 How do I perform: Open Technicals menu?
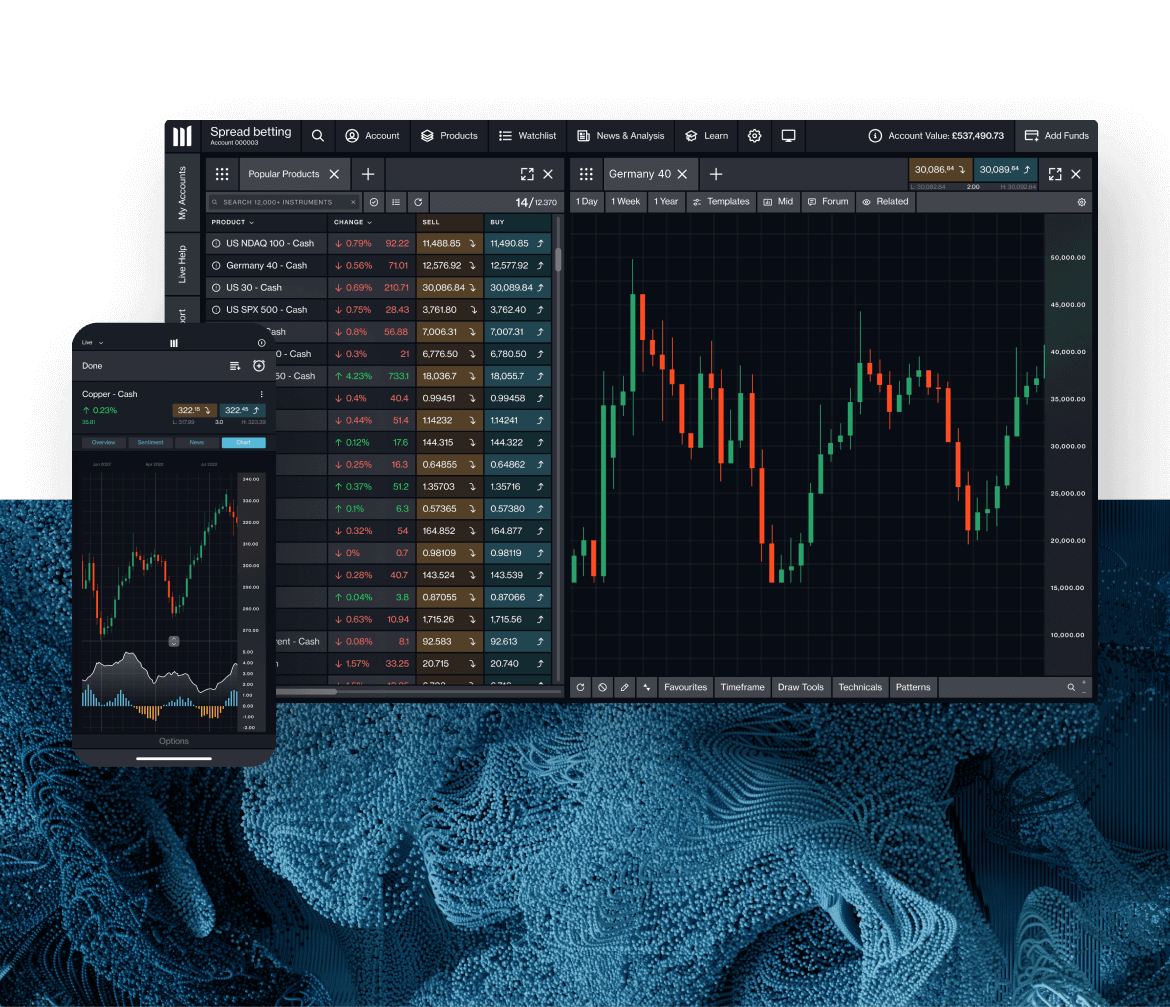860,687
